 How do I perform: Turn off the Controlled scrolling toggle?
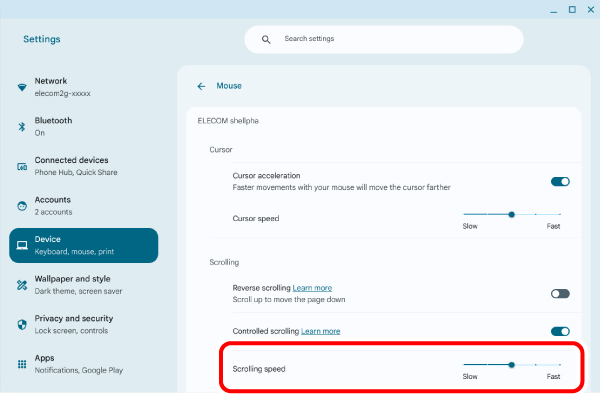tap(560, 331)
